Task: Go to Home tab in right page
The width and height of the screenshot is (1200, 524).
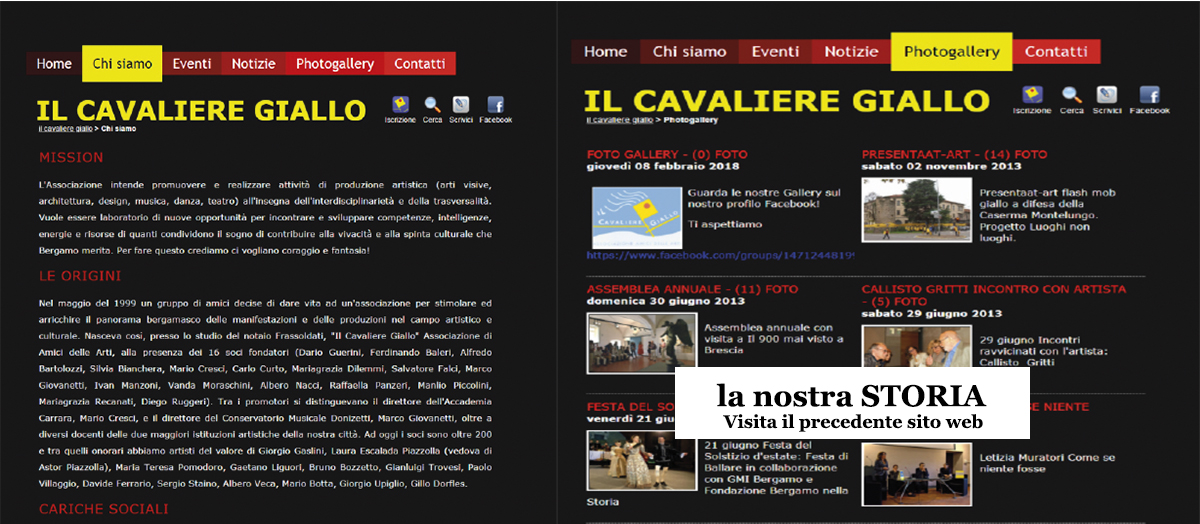Action: click(606, 52)
